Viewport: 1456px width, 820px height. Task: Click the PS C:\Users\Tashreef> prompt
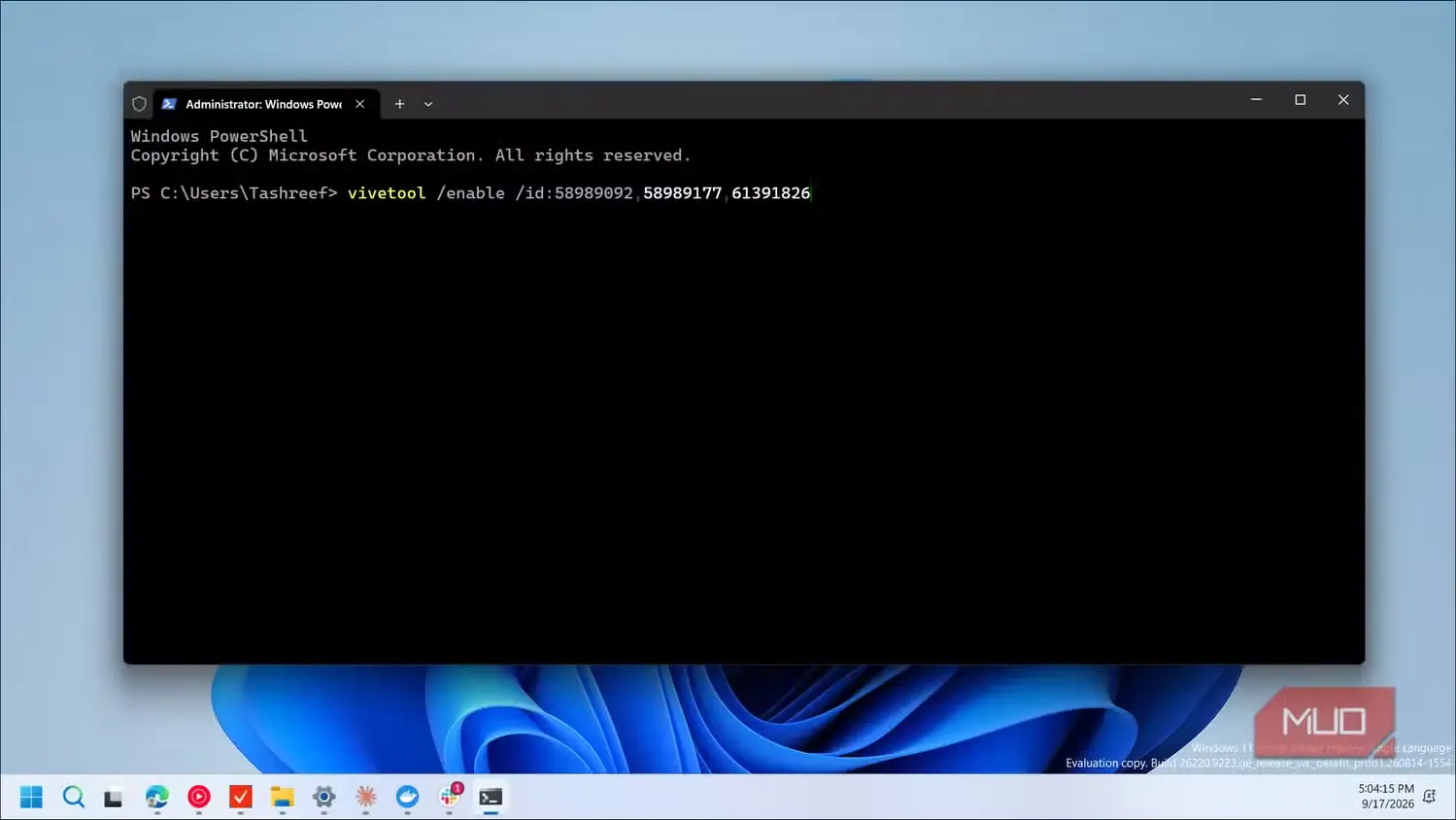(x=234, y=193)
